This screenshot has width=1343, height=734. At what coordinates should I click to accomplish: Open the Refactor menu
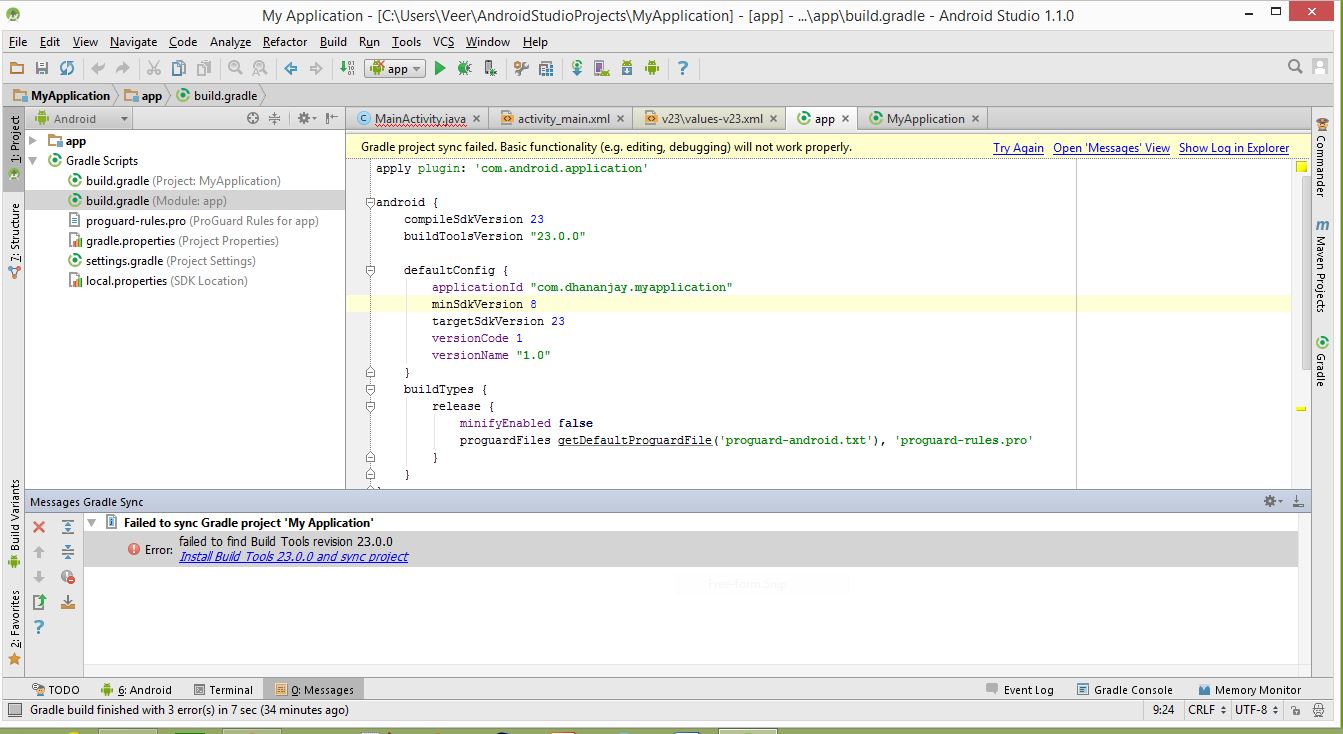(x=285, y=42)
